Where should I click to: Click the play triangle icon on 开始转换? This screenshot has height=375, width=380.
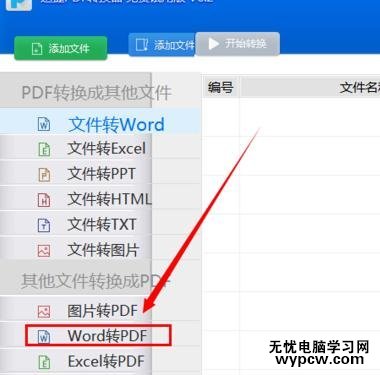[213, 44]
